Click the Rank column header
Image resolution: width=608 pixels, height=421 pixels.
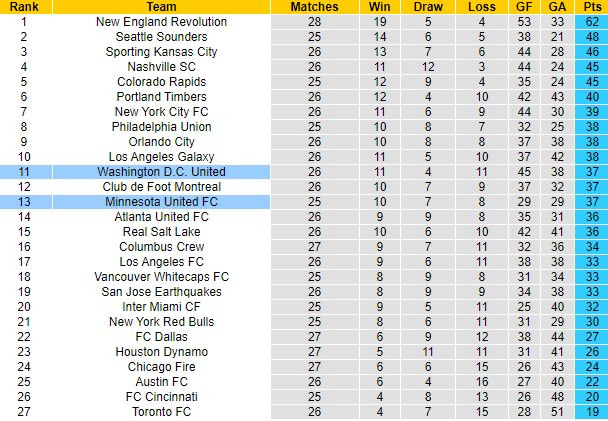[x=25, y=7]
